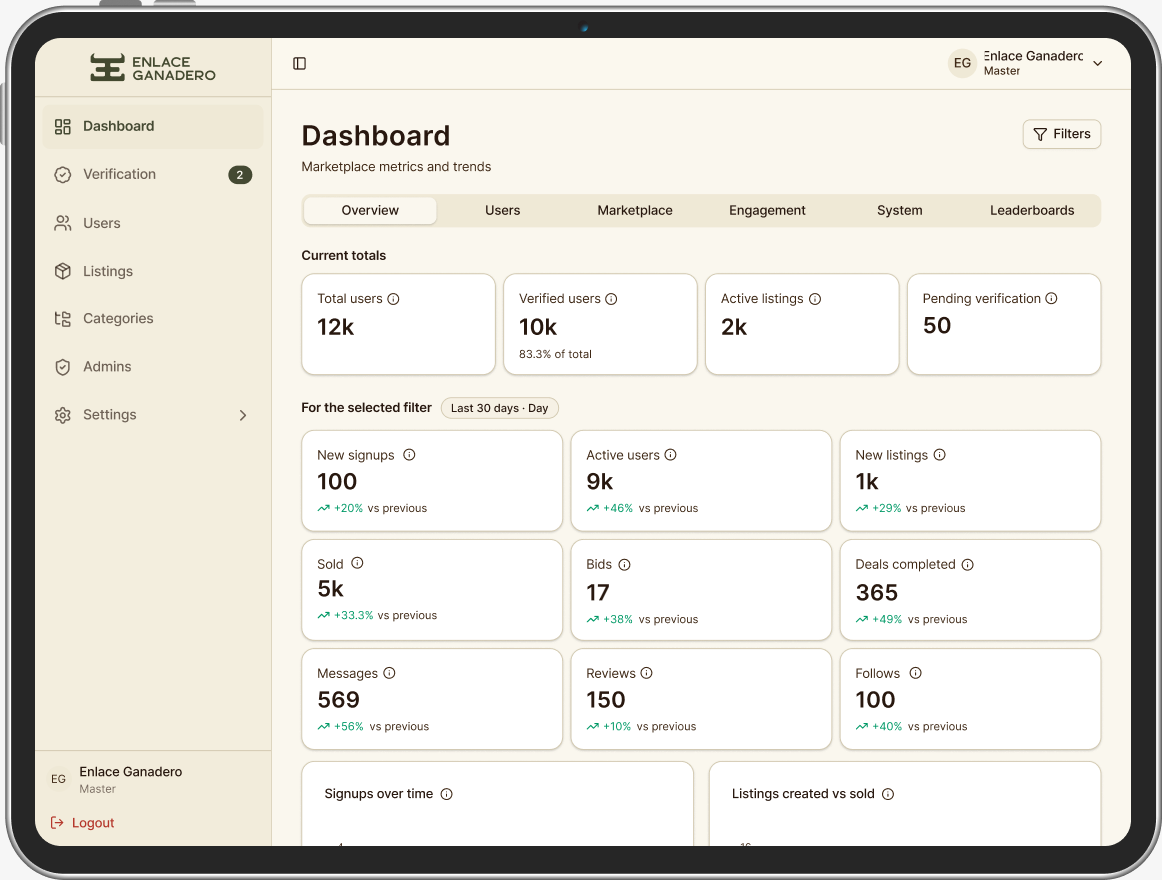Click Marketplace metrics and trends subtitle
This screenshot has width=1162, height=880.
click(x=396, y=167)
